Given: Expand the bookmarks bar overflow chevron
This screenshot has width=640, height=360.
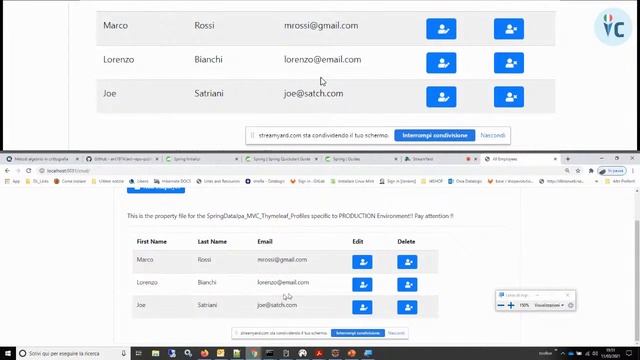Looking at the screenshot, I should [x=597, y=181].
